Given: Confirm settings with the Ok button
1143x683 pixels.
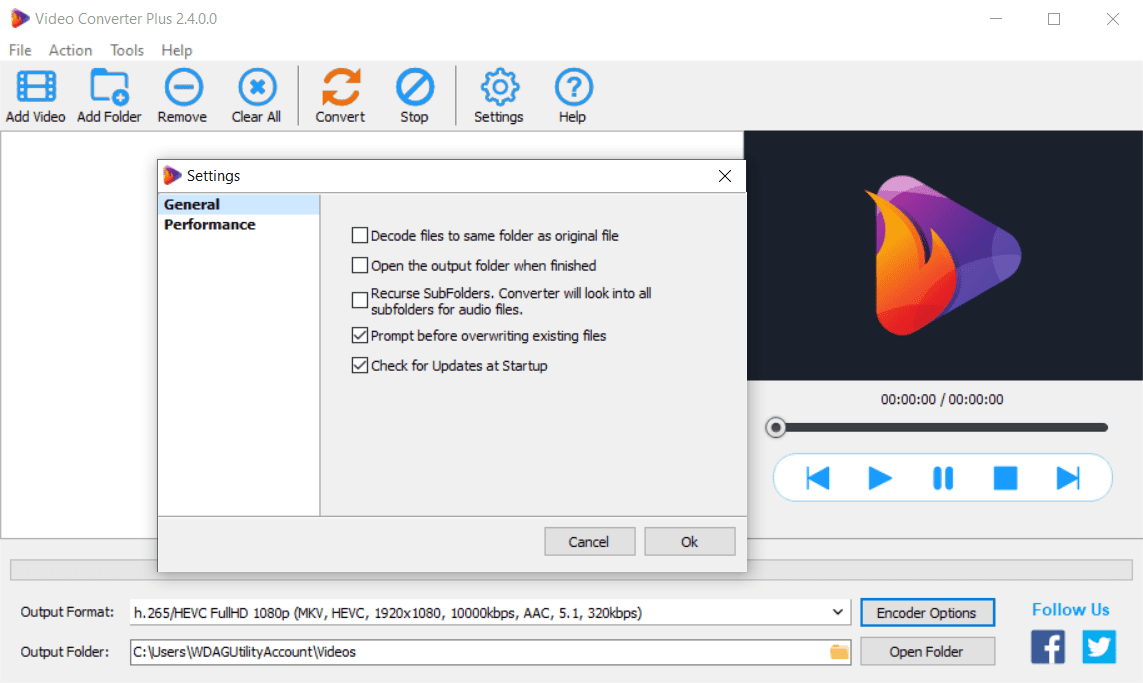Looking at the screenshot, I should coord(690,542).
